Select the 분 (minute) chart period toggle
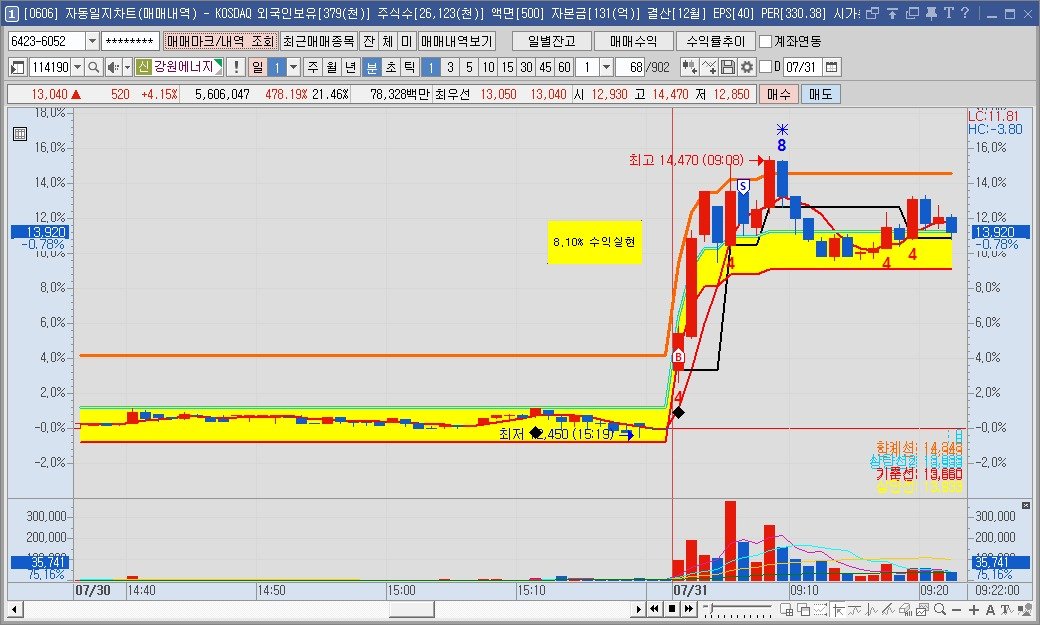The image size is (1040, 625). pyautogui.click(x=371, y=67)
